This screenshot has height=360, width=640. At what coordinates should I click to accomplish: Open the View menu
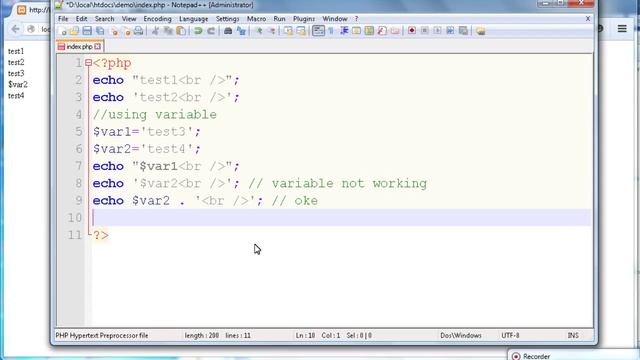[129, 19]
